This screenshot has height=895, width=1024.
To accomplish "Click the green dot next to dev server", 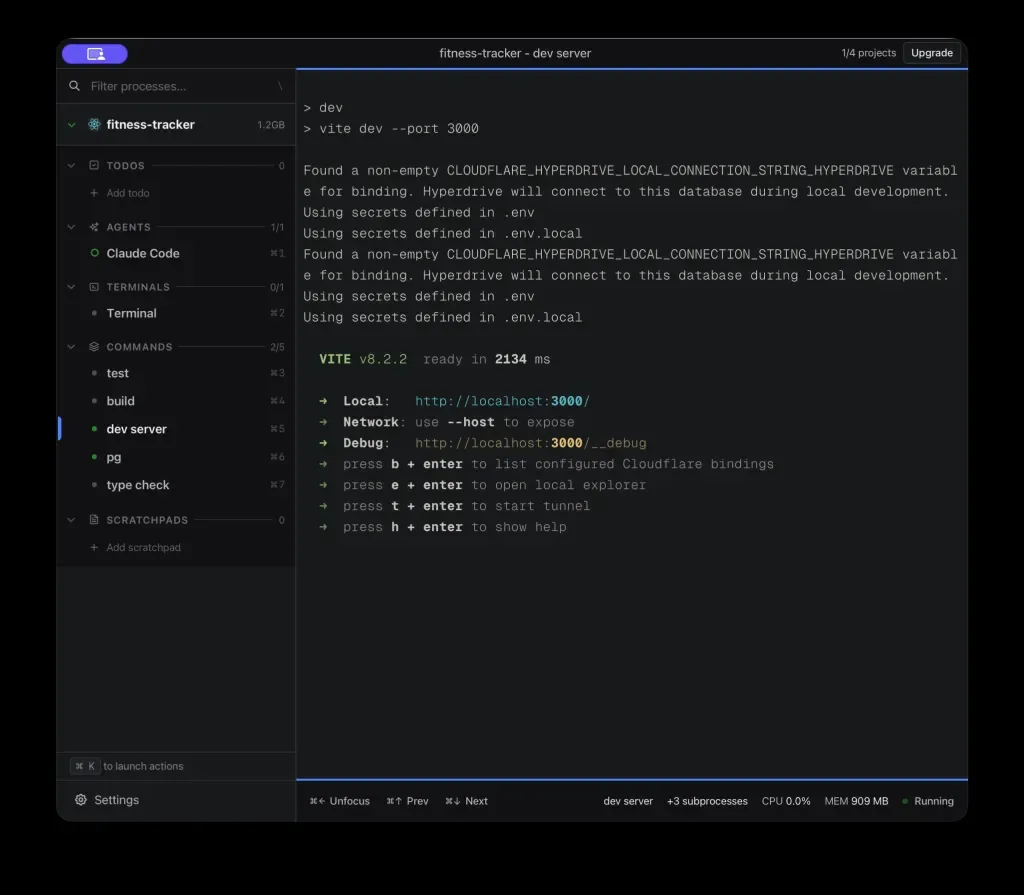I will [95, 429].
